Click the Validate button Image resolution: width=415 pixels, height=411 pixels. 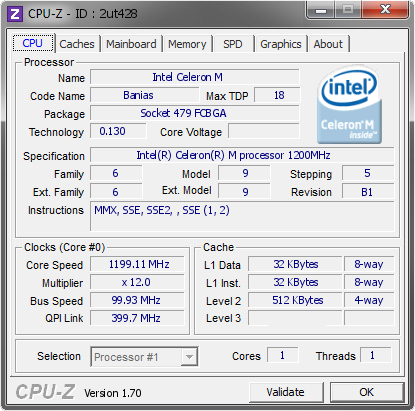[286, 392]
